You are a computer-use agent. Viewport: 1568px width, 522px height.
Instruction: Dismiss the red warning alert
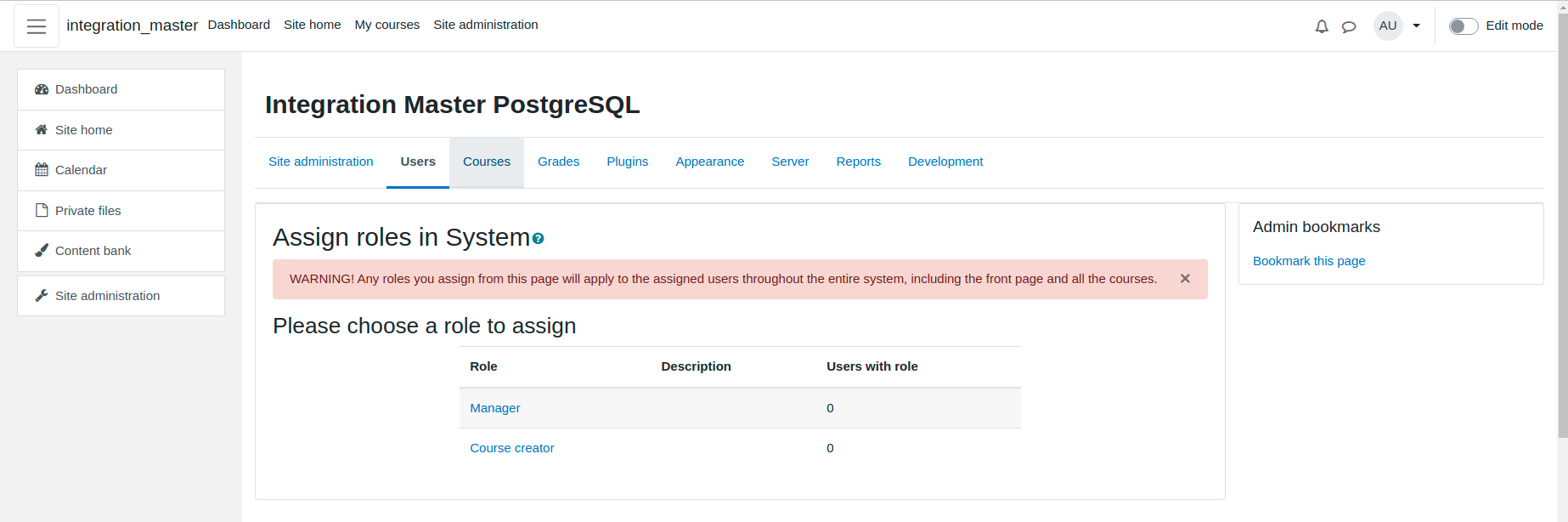(x=1185, y=279)
